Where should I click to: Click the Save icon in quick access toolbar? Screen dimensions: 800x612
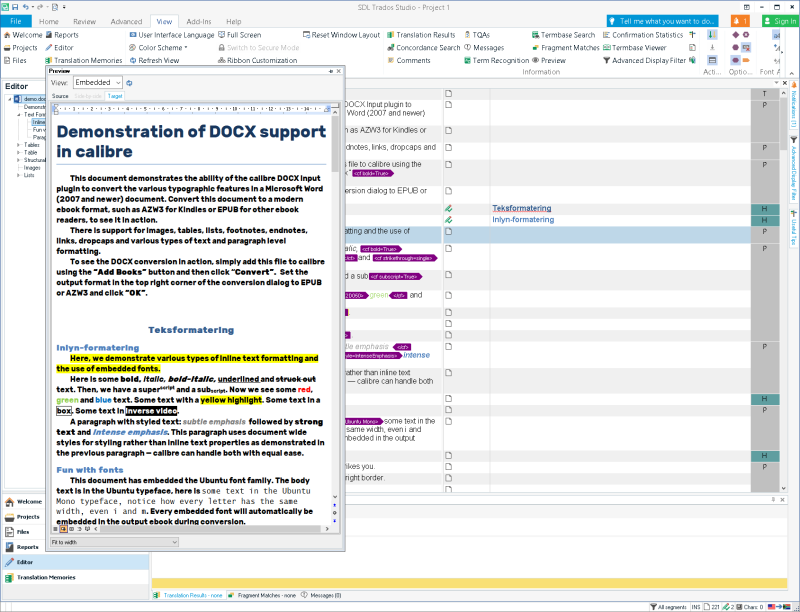tap(15, 7)
